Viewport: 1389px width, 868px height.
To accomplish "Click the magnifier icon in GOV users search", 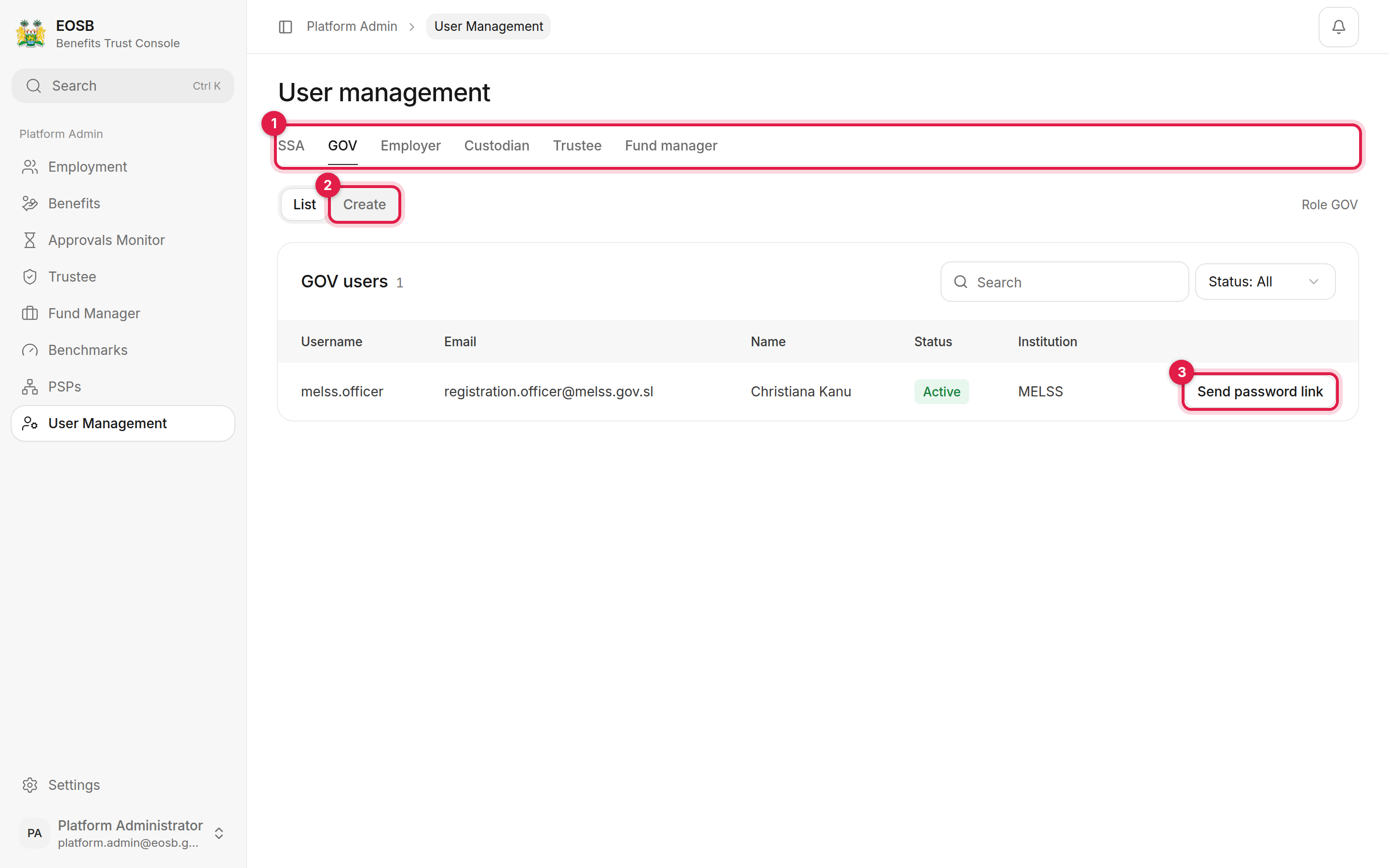I will tap(961, 282).
